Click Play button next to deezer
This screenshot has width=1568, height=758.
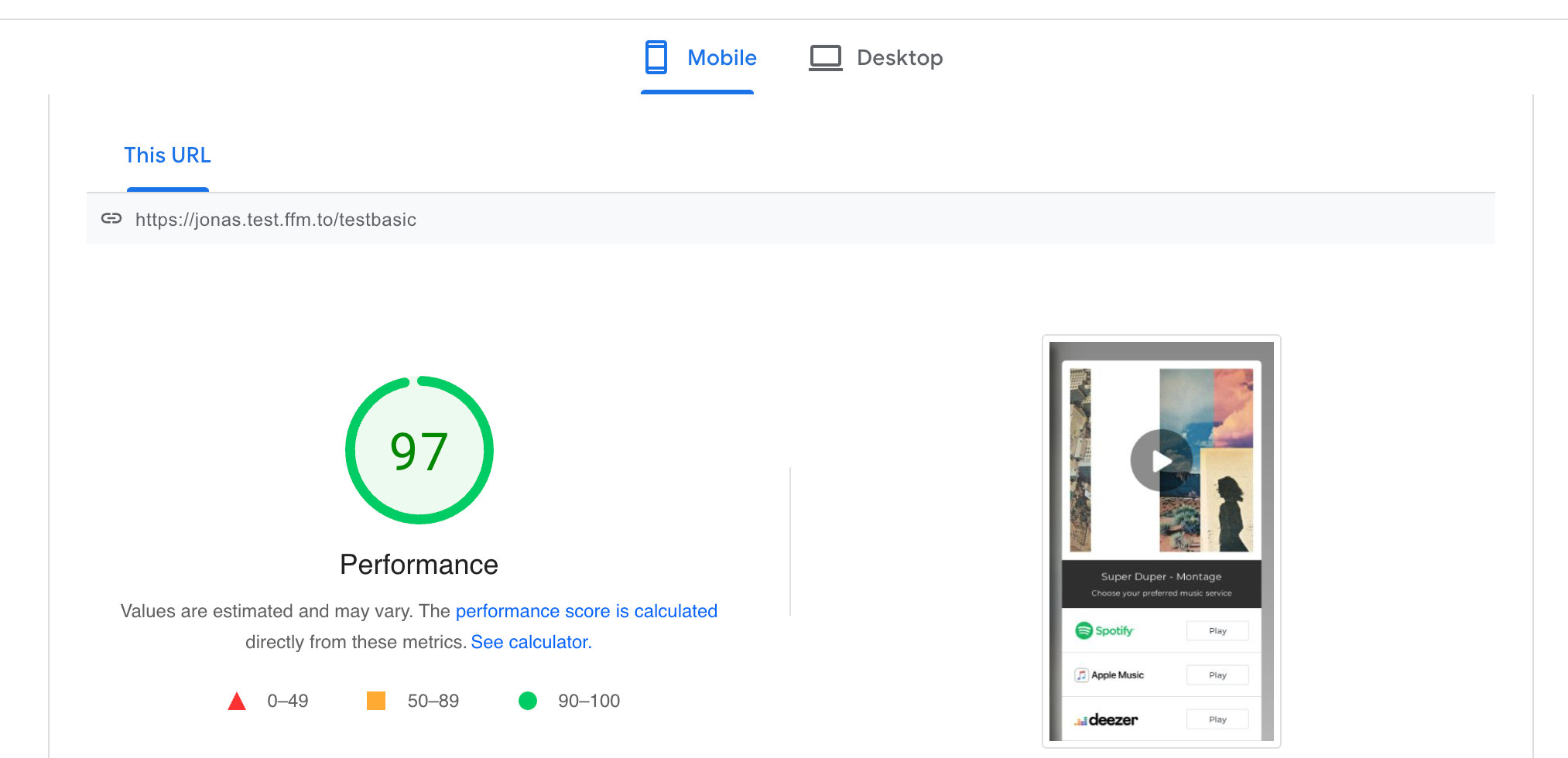tap(1217, 719)
